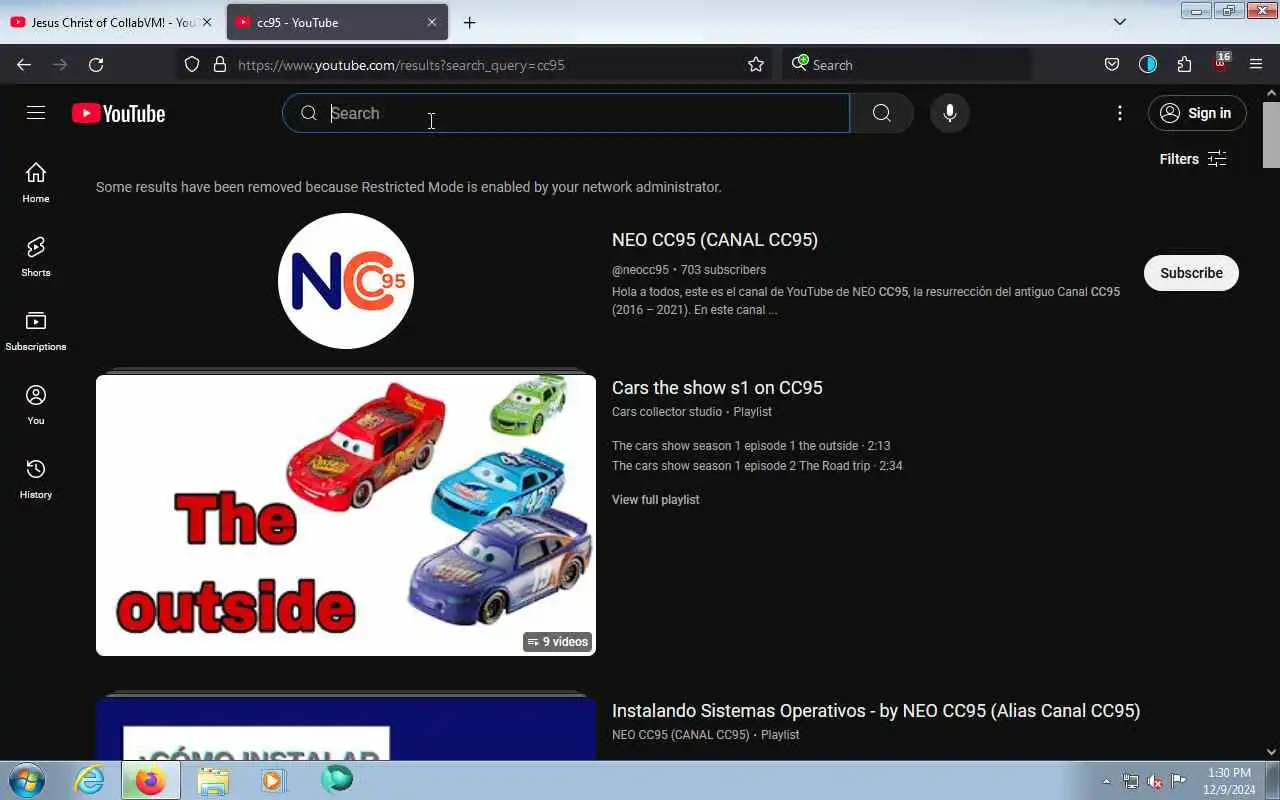Go back with browser back arrow
1280x800 pixels.
pos(24,65)
